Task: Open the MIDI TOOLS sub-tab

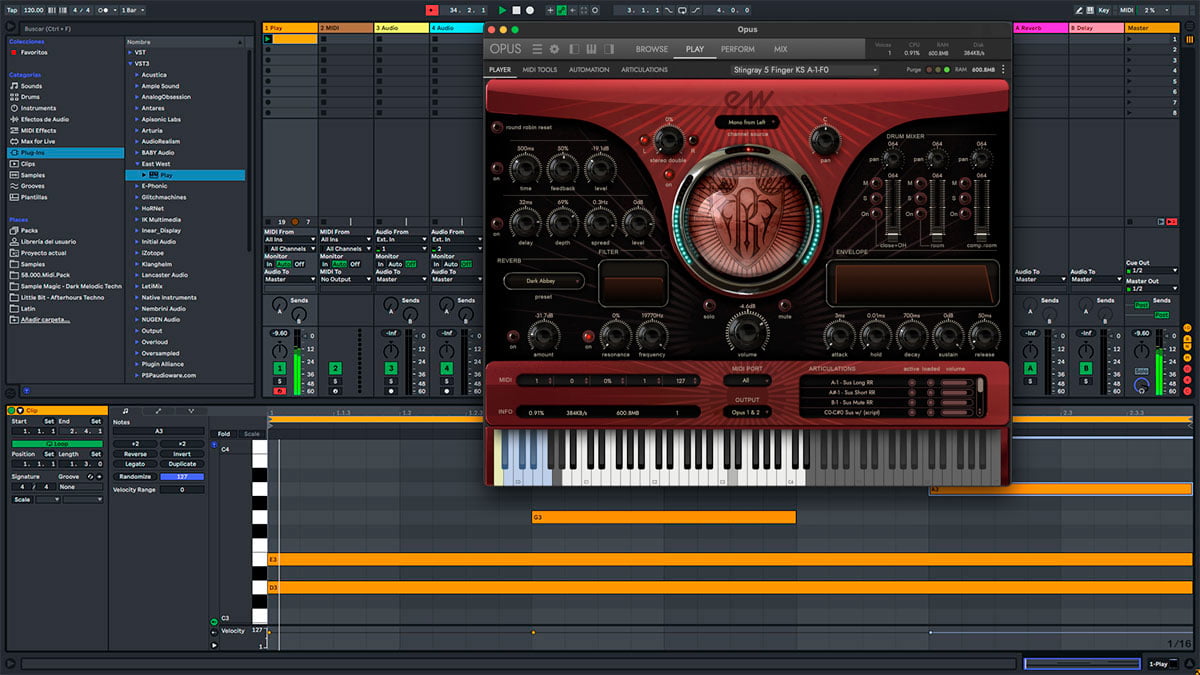Action: click(x=540, y=70)
